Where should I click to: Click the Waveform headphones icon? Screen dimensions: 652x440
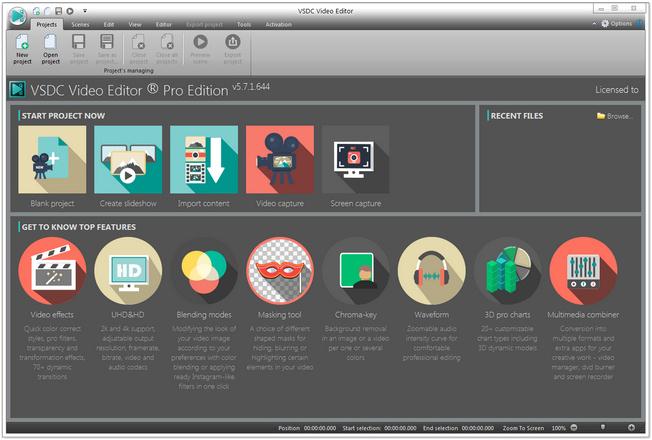[431, 271]
